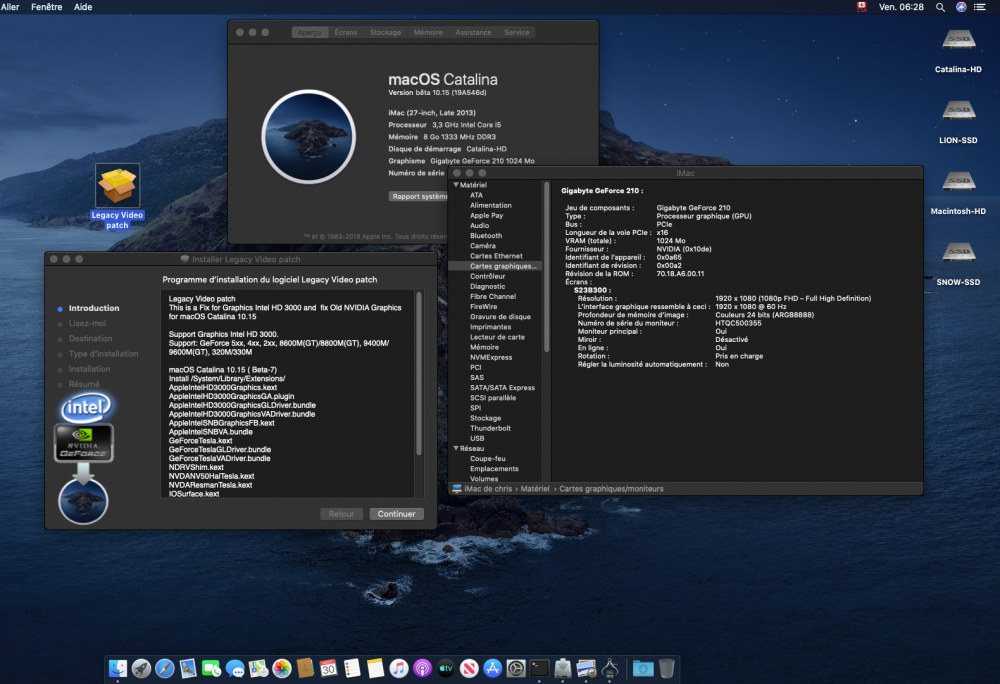The image size is (1000, 684).
Task: Open Reminders list icon in dock
Action: tap(351, 668)
